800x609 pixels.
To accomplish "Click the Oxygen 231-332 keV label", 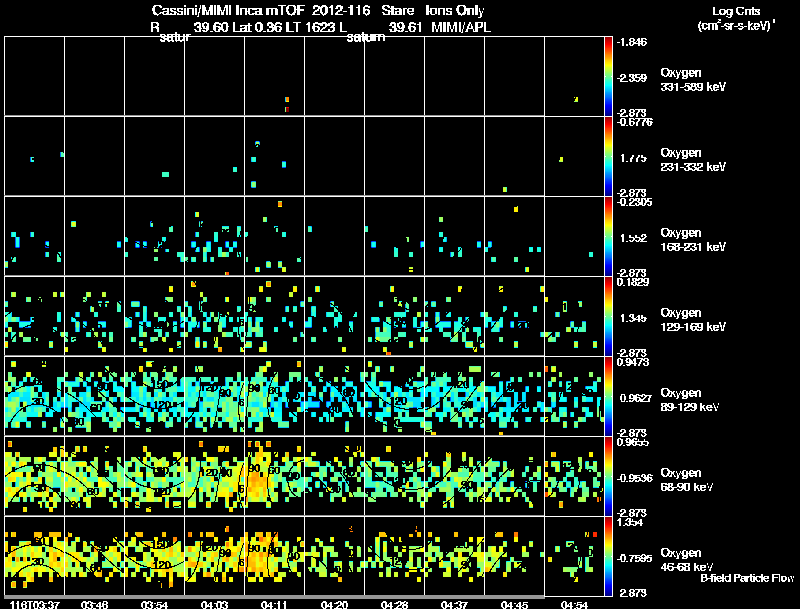I will click(x=693, y=160).
